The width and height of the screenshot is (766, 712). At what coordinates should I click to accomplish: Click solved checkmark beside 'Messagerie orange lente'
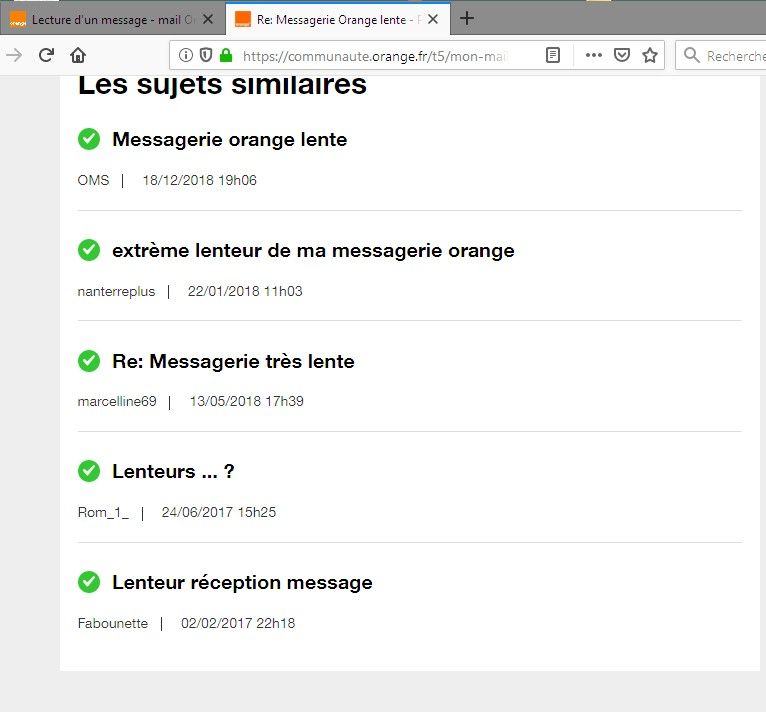pyautogui.click(x=89, y=139)
